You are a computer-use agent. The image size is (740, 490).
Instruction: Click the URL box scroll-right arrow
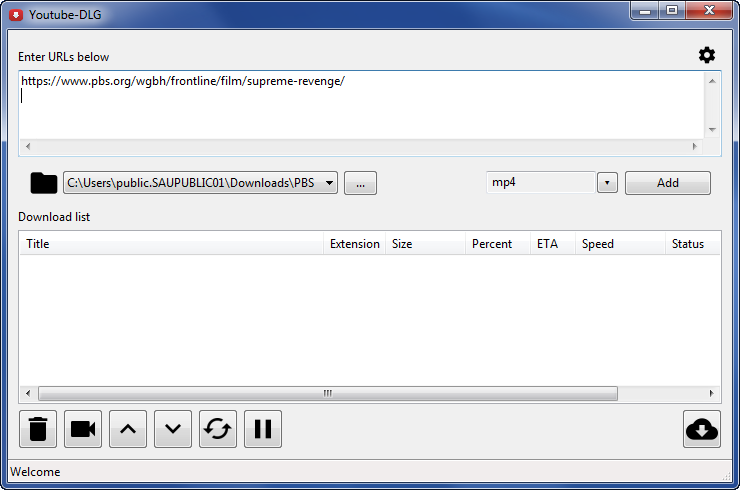click(695, 146)
